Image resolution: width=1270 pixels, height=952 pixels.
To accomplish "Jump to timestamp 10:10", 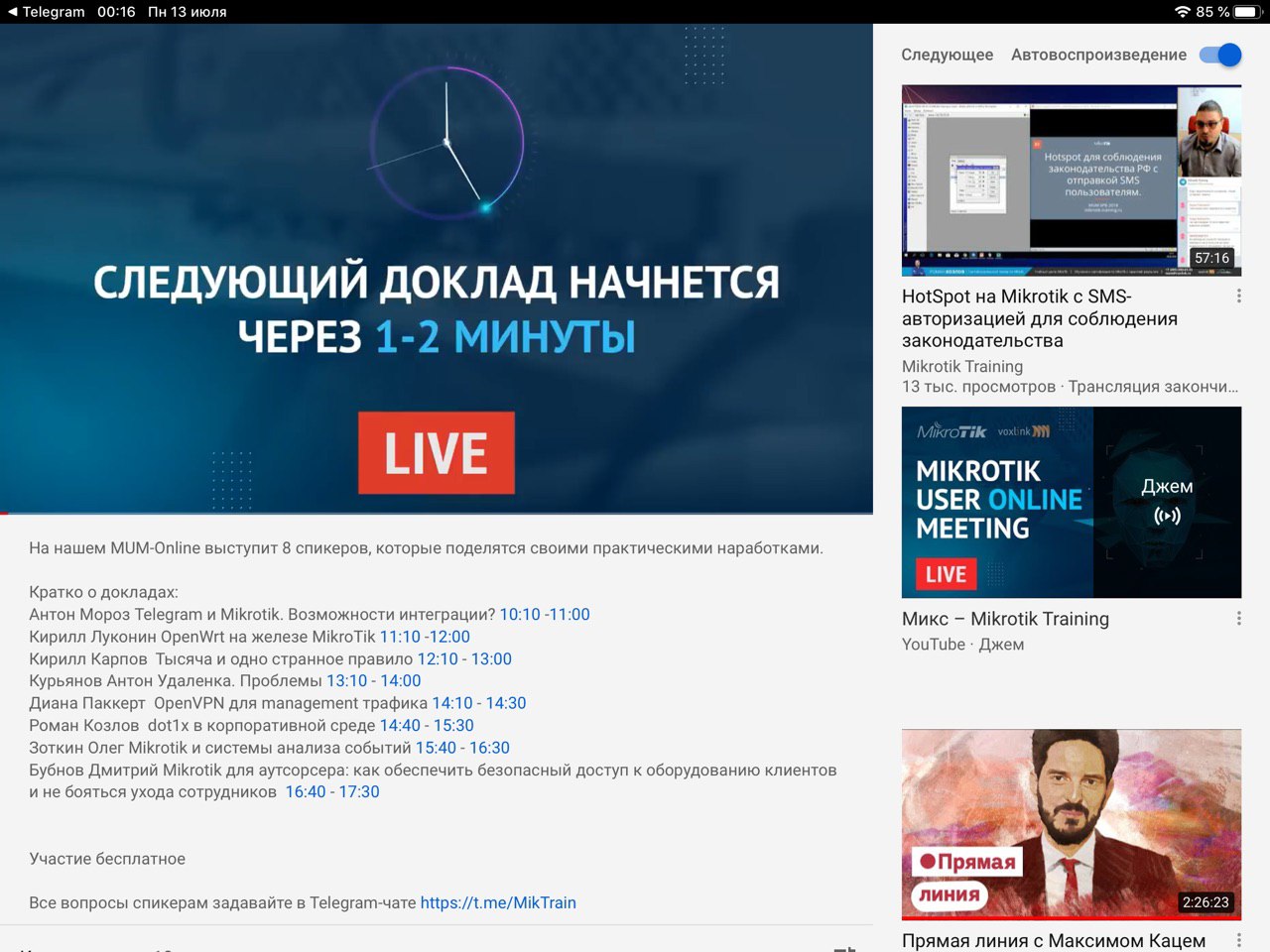I will [520, 615].
